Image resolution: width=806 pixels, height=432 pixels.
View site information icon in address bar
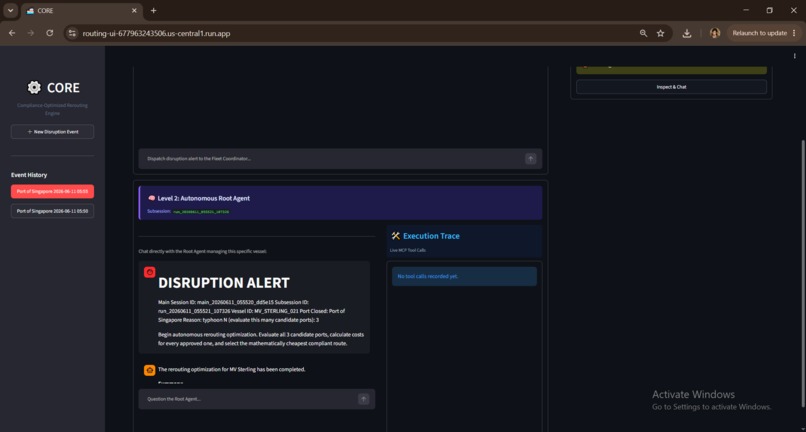72,33
